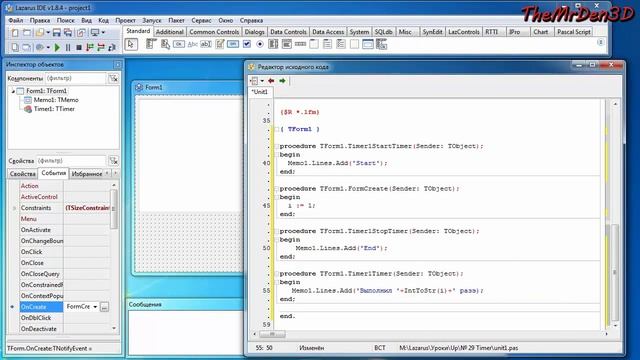Open the Файл menu
The width and height of the screenshot is (640, 360).
16,20
